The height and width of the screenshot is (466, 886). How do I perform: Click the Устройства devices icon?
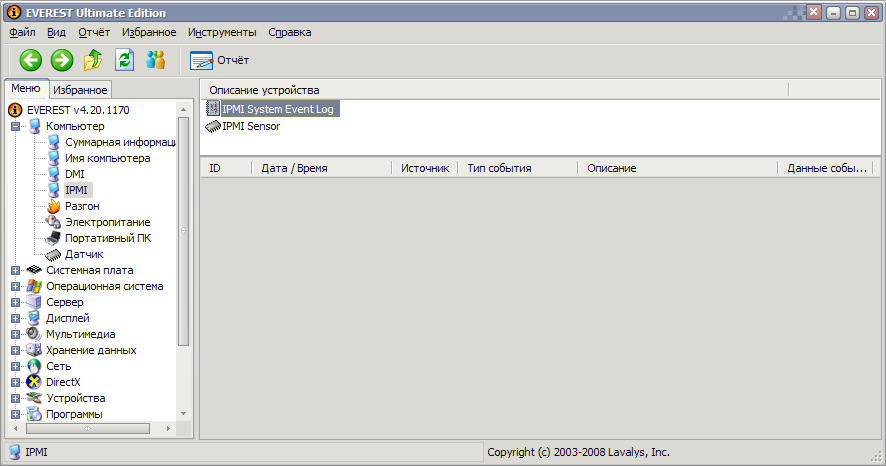(34, 398)
